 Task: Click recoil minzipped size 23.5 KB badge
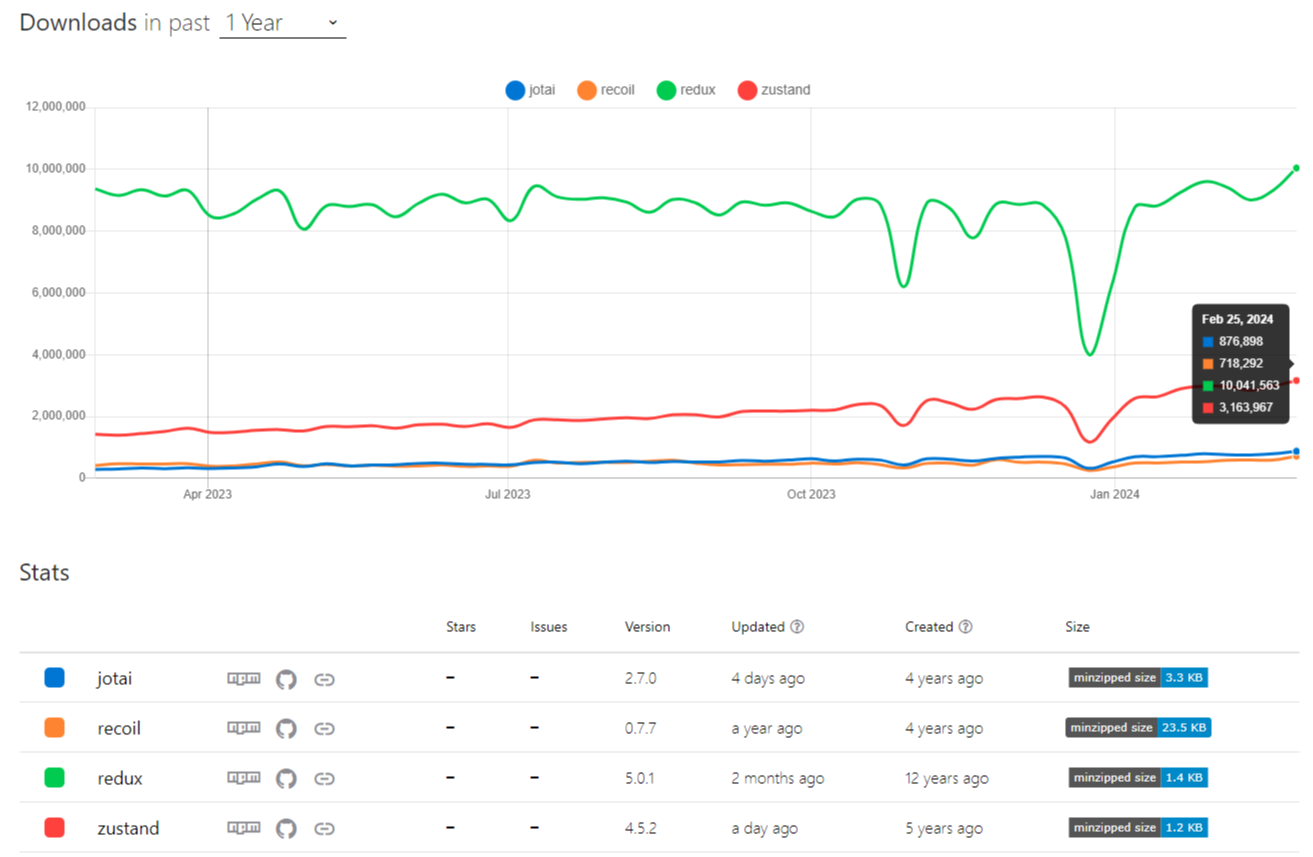pos(1138,728)
